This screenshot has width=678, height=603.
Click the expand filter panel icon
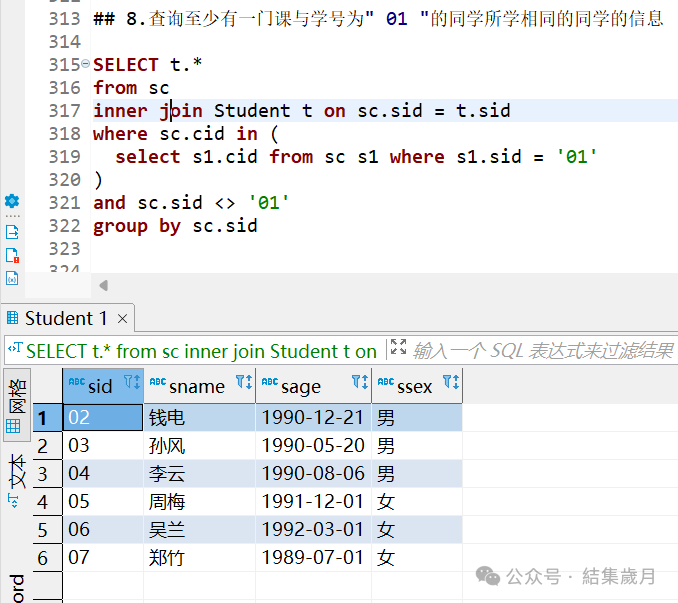click(x=398, y=347)
